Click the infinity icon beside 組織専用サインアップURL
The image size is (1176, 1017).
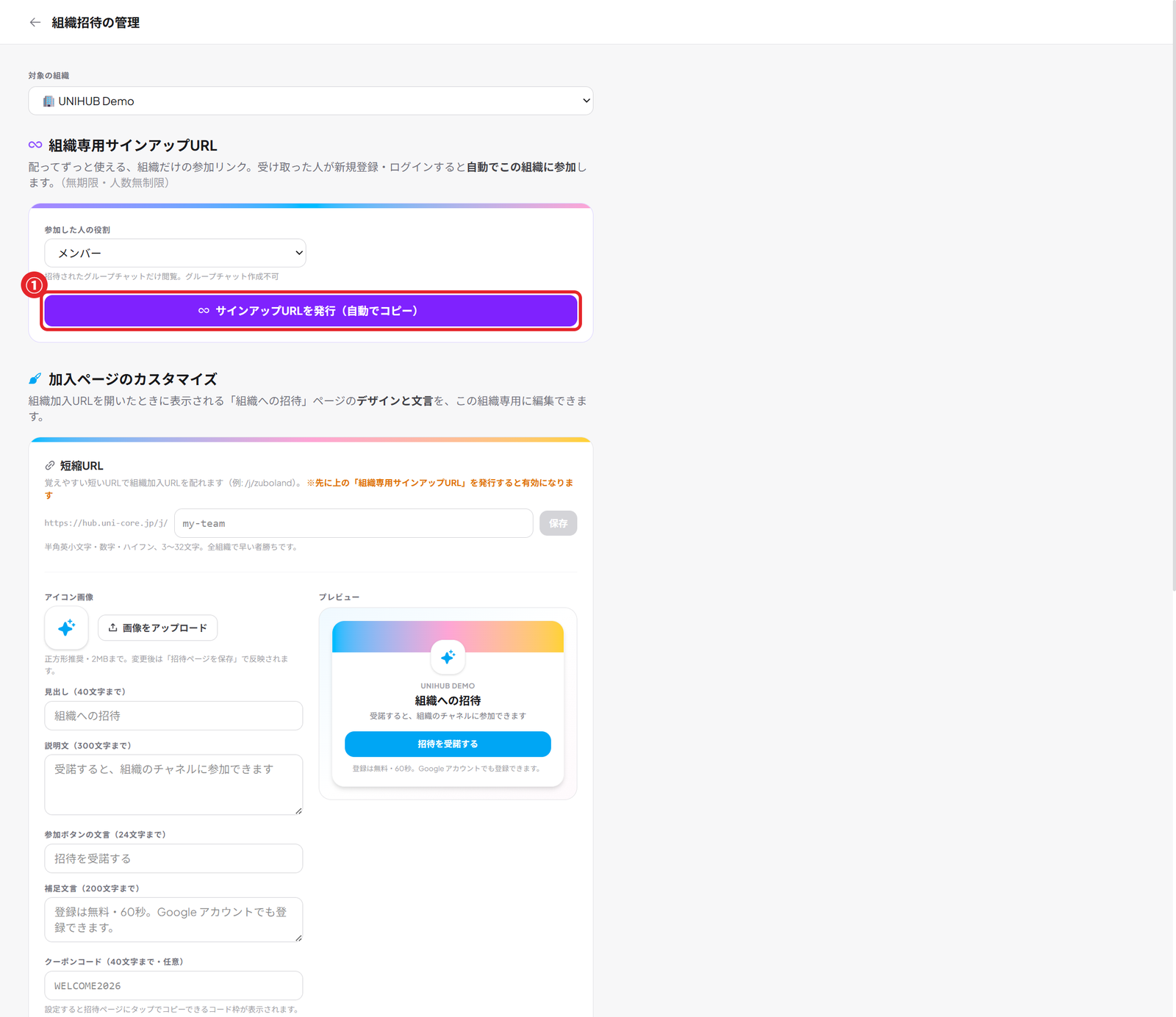(x=35, y=145)
